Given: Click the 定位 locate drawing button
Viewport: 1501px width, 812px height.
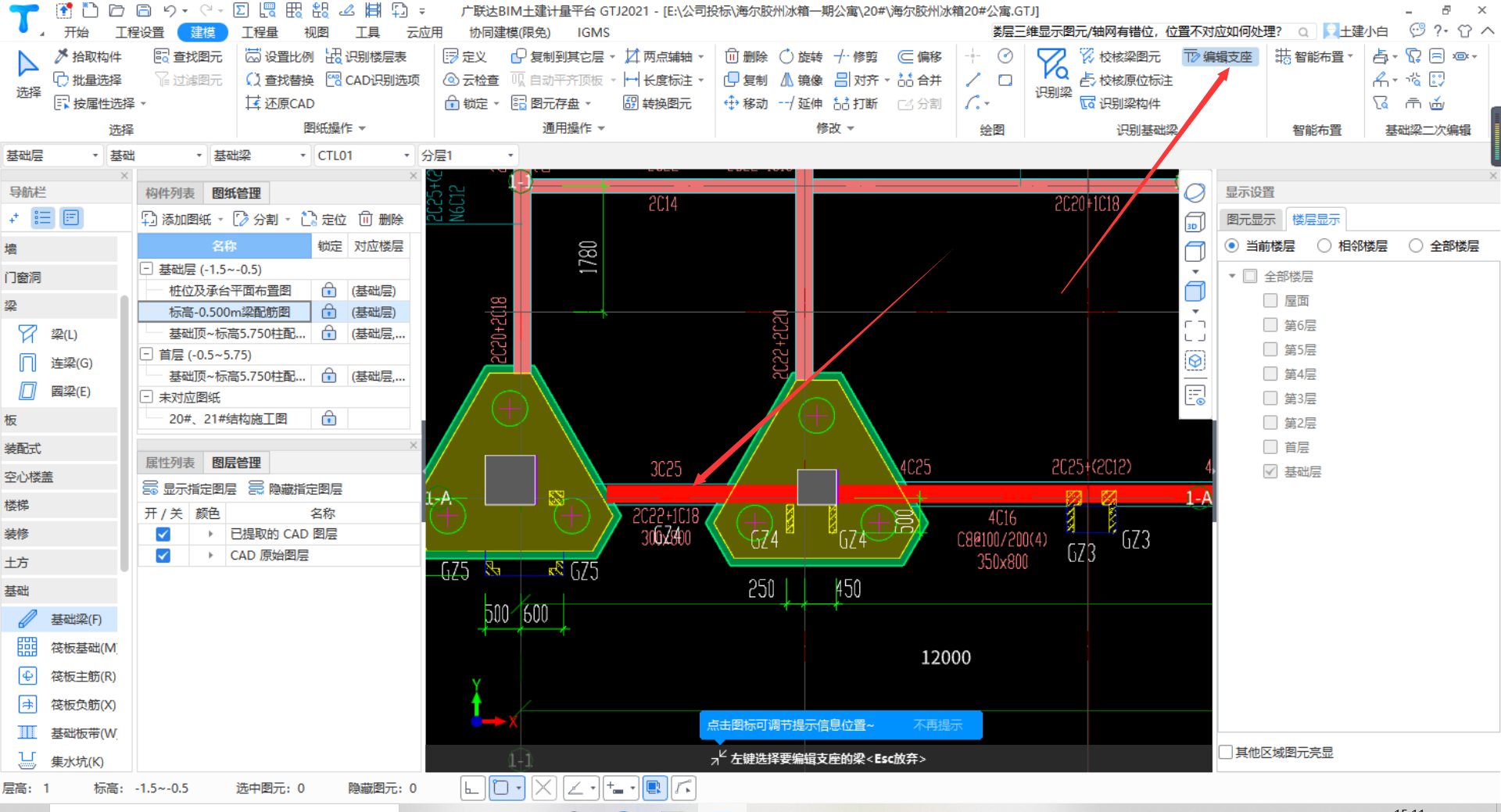Looking at the screenshot, I should [324, 219].
